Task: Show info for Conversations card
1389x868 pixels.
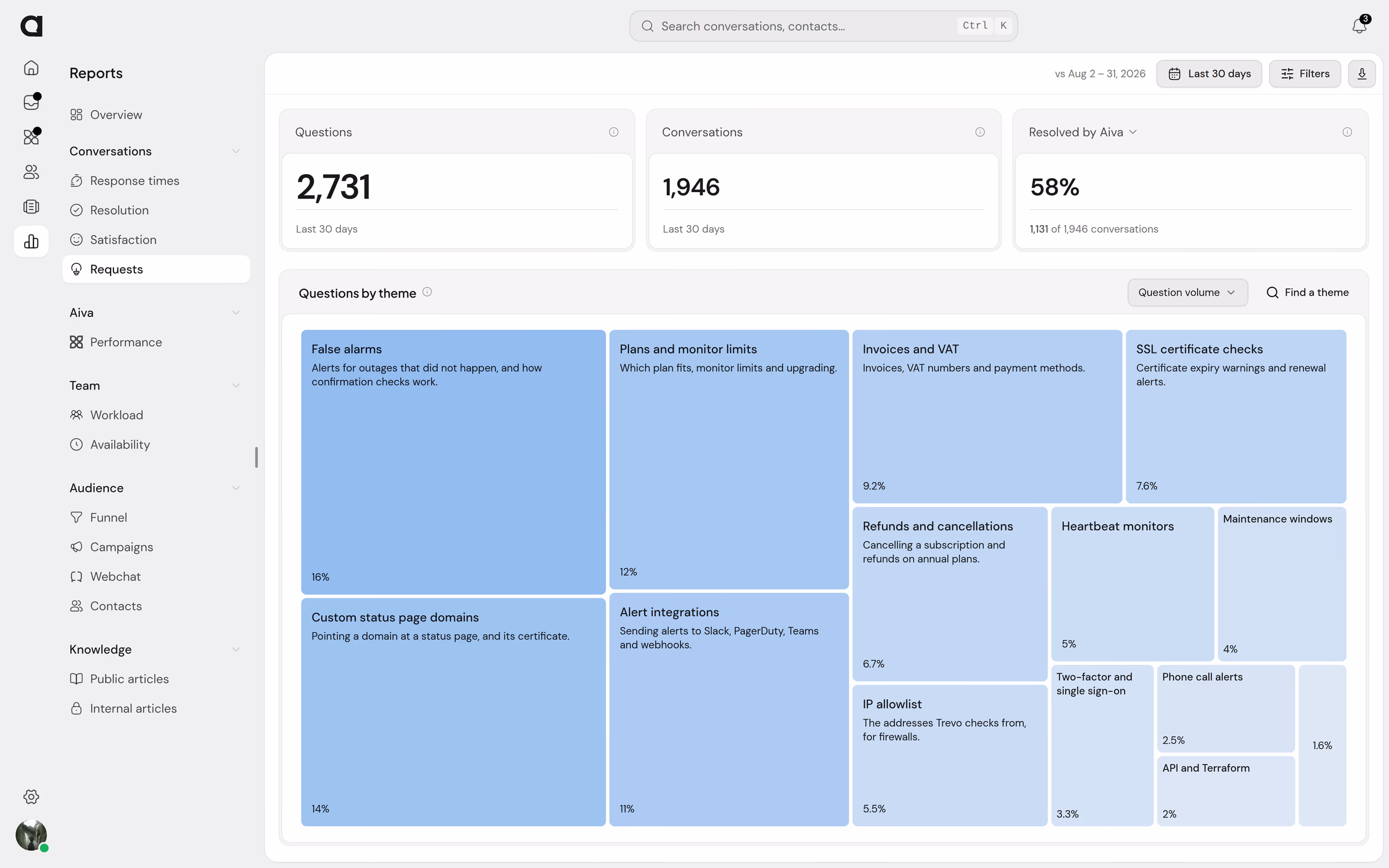Action: 980,132
